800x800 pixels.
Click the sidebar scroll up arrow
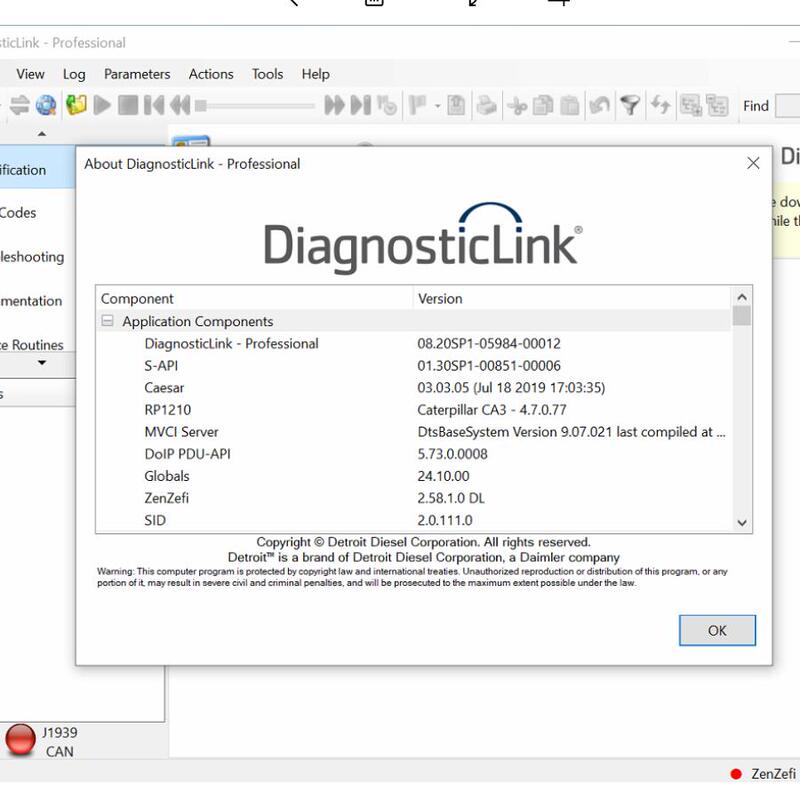[42, 134]
